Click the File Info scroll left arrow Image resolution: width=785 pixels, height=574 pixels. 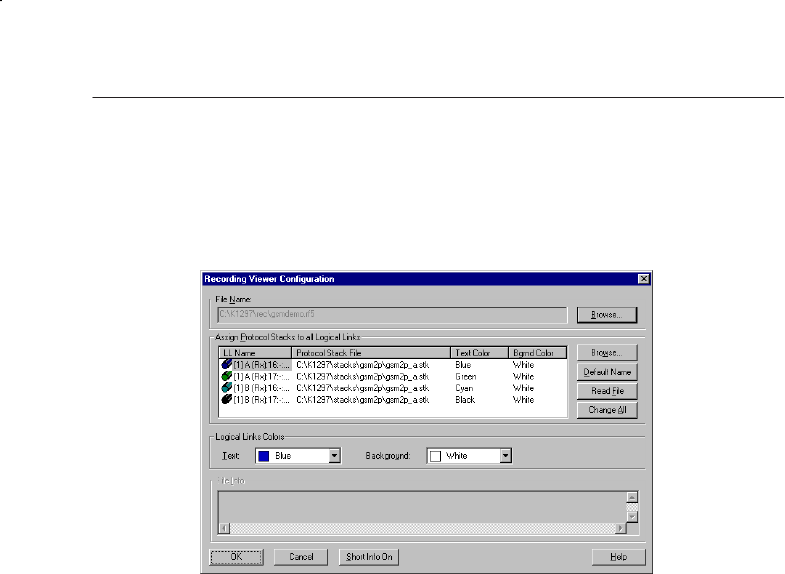point(224,528)
